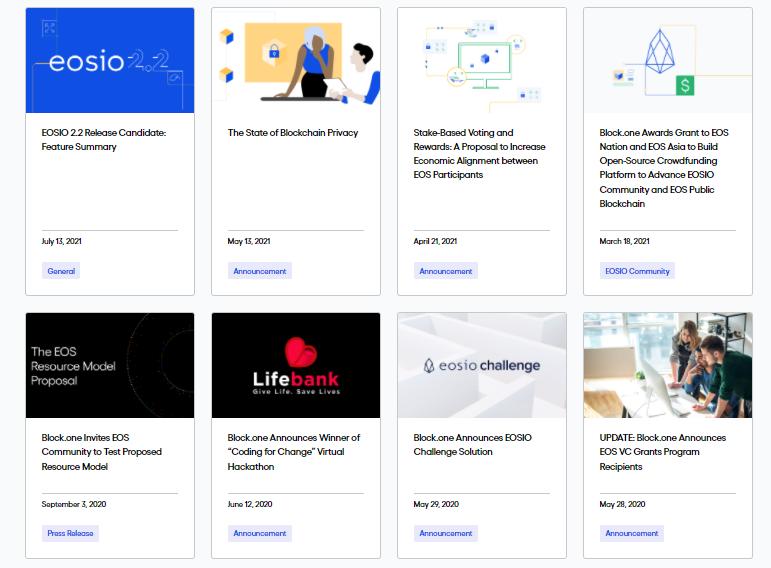Click the Lifebank heart logo image
This screenshot has width=771, height=568.
296,365
